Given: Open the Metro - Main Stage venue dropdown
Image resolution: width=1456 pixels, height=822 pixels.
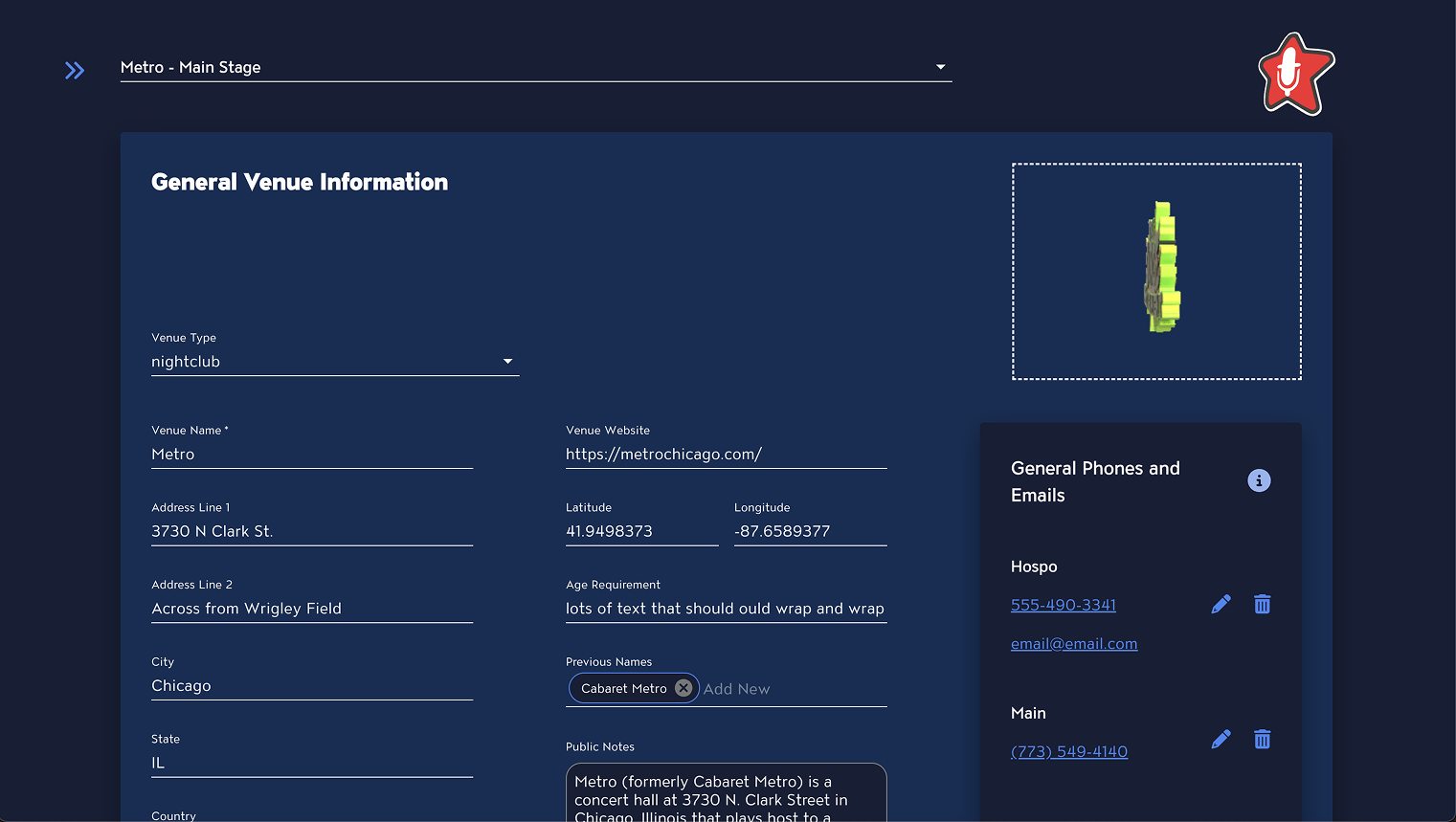Looking at the screenshot, I should point(536,67).
